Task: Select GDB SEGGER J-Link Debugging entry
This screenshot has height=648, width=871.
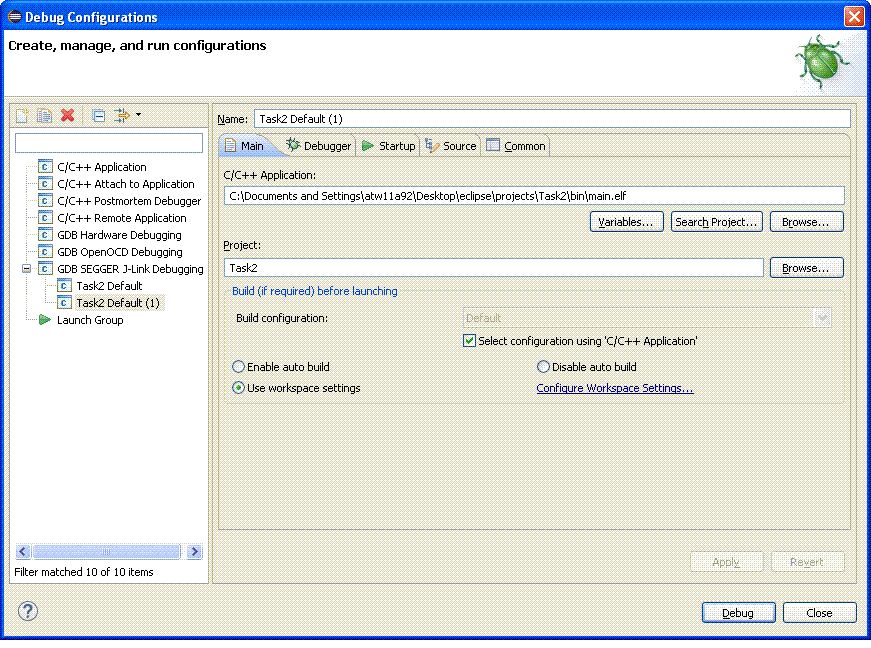Action: pyautogui.click(x=130, y=269)
